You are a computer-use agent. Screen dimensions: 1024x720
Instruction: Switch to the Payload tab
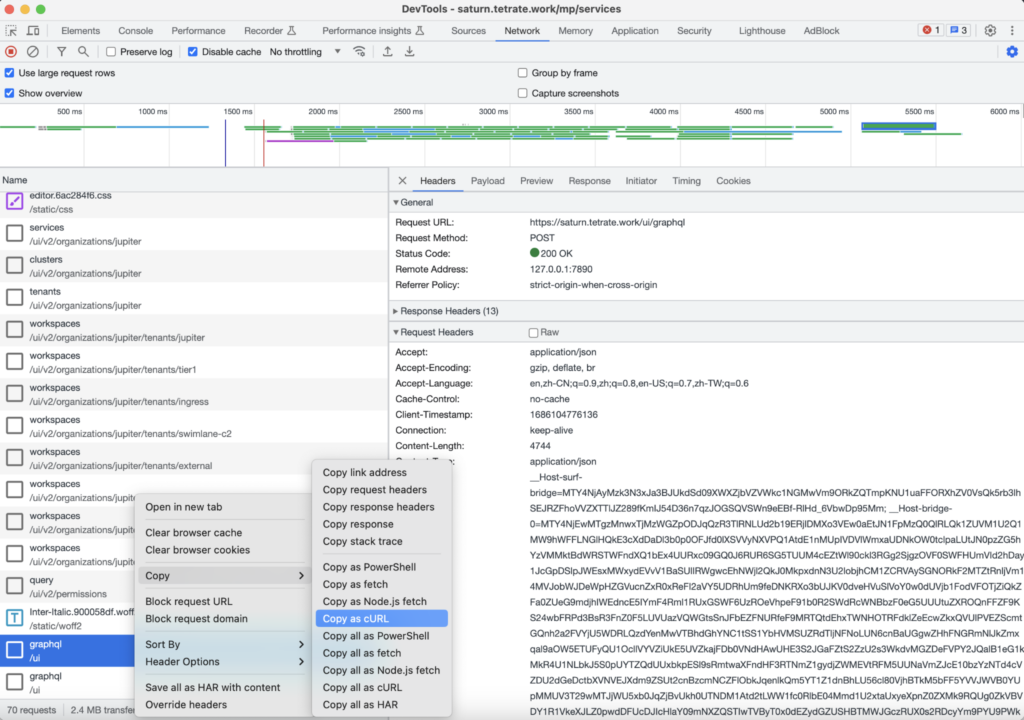[x=488, y=181]
